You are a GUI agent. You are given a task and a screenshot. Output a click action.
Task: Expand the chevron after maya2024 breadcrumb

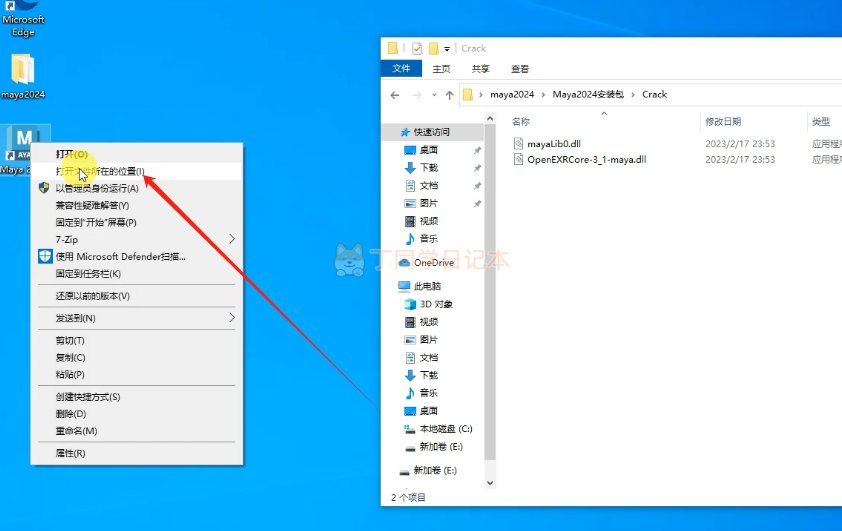(543, 94)
